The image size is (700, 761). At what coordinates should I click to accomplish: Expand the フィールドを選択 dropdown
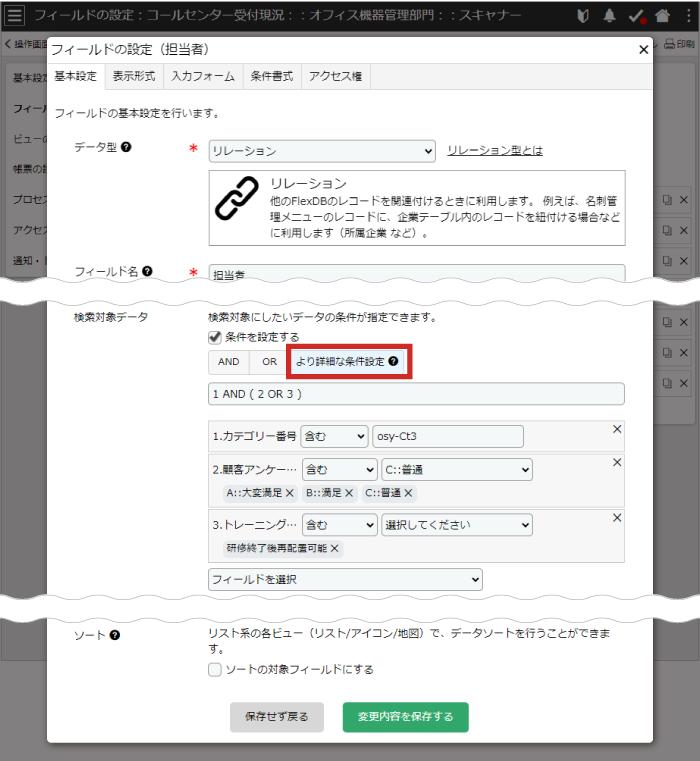tap(345, 579)
